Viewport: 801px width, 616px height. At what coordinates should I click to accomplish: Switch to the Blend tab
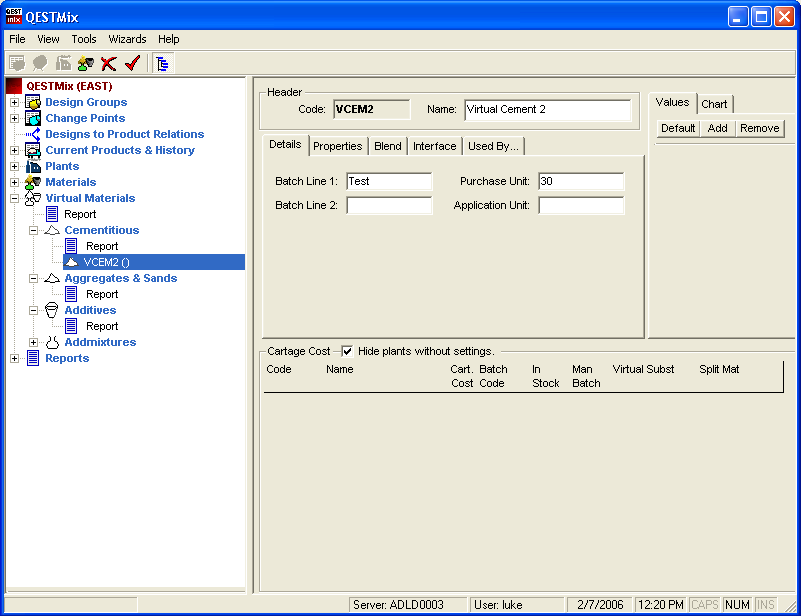pyautogui.click(x=388, y=146)
